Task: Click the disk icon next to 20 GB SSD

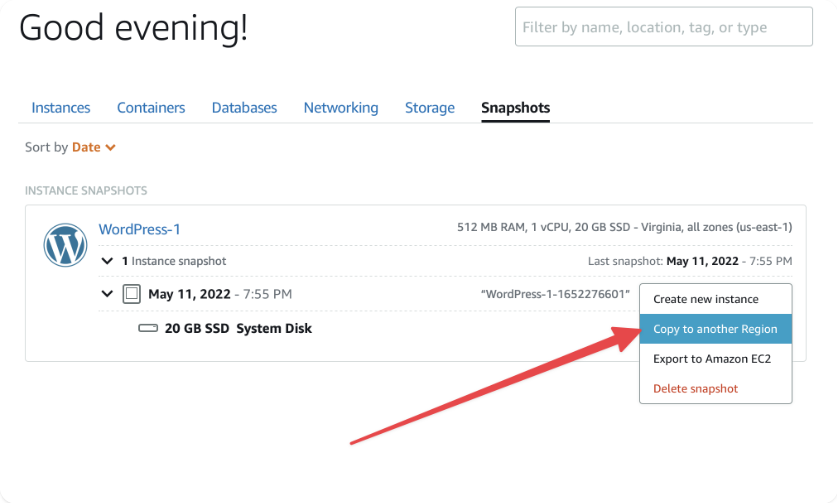Action: pyautogui.click(x=148, y=328)
